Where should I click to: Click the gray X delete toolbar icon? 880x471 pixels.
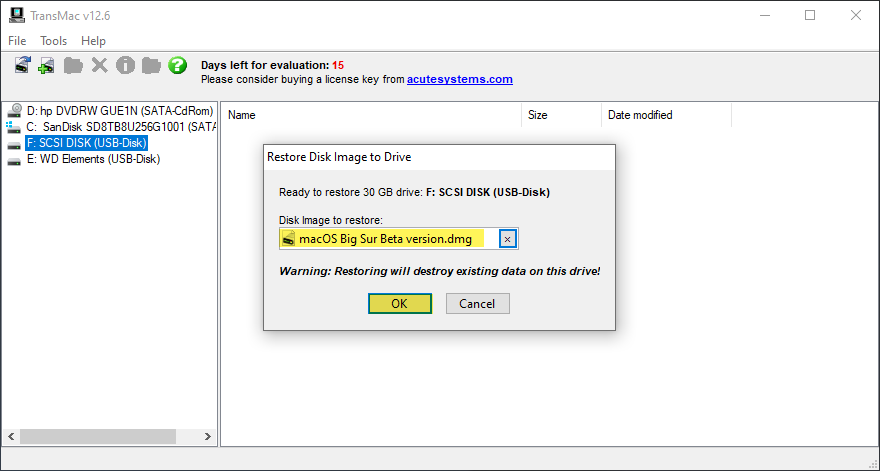99,65
